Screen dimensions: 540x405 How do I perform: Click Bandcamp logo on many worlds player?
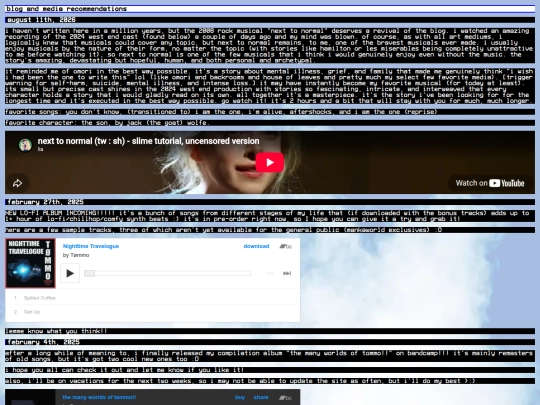285,398
